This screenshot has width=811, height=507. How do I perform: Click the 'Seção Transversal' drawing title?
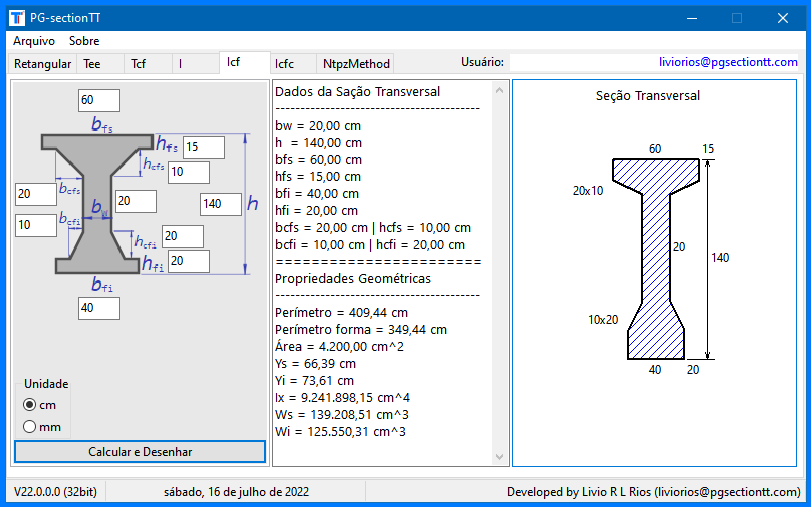(x=648, y=96)
